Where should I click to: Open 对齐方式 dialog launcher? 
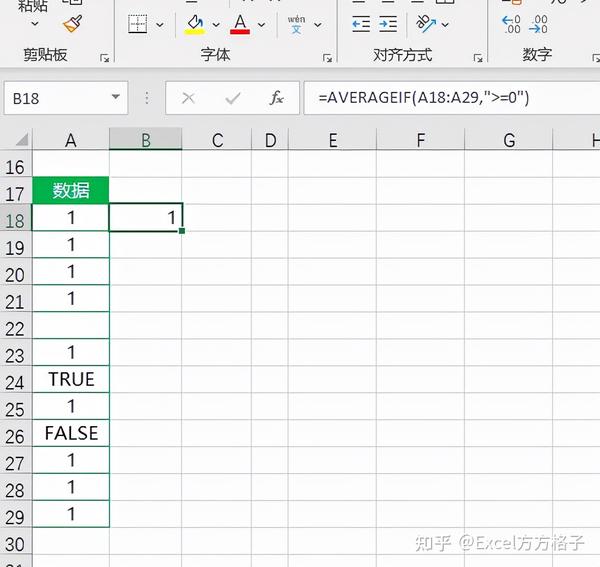478,58
